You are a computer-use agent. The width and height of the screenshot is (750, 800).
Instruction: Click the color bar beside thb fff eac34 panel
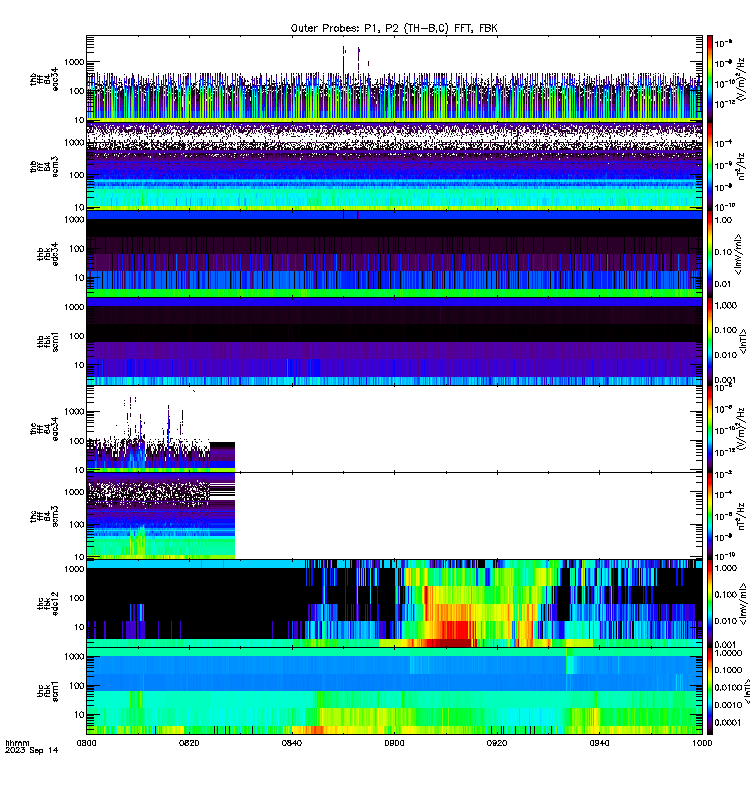point(710,78)
